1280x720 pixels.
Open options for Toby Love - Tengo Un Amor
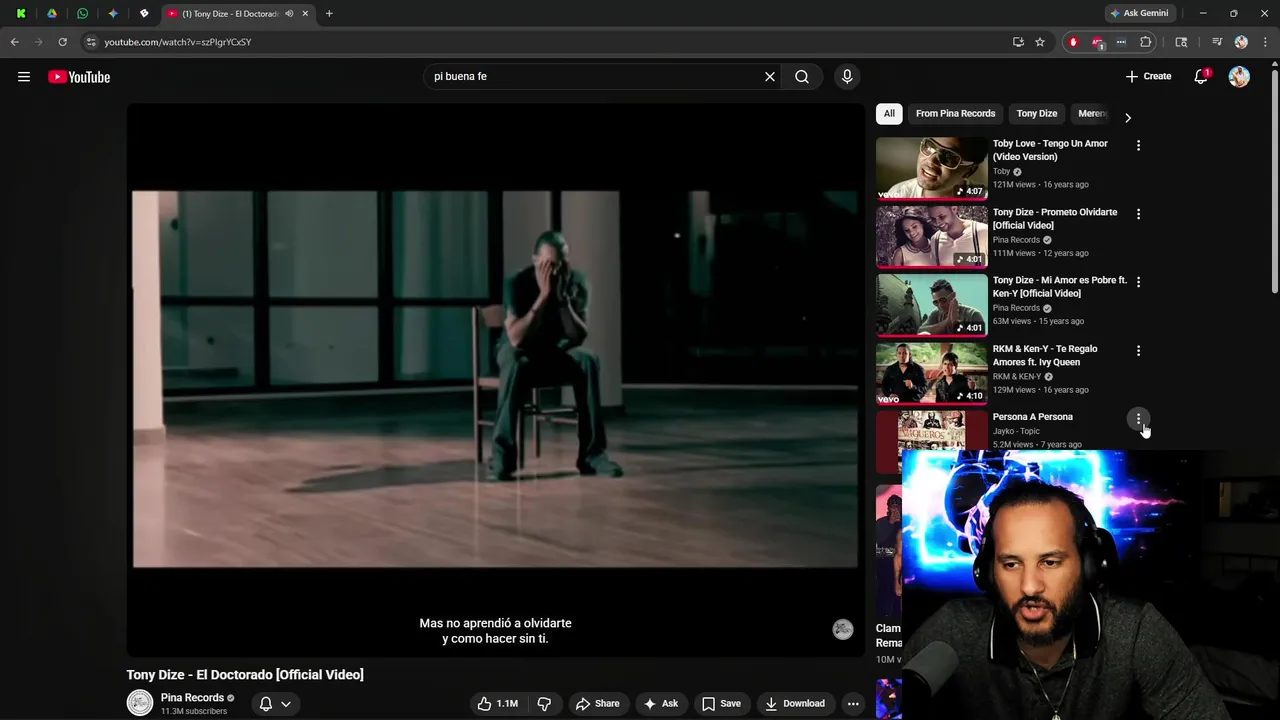[1138, 145]
